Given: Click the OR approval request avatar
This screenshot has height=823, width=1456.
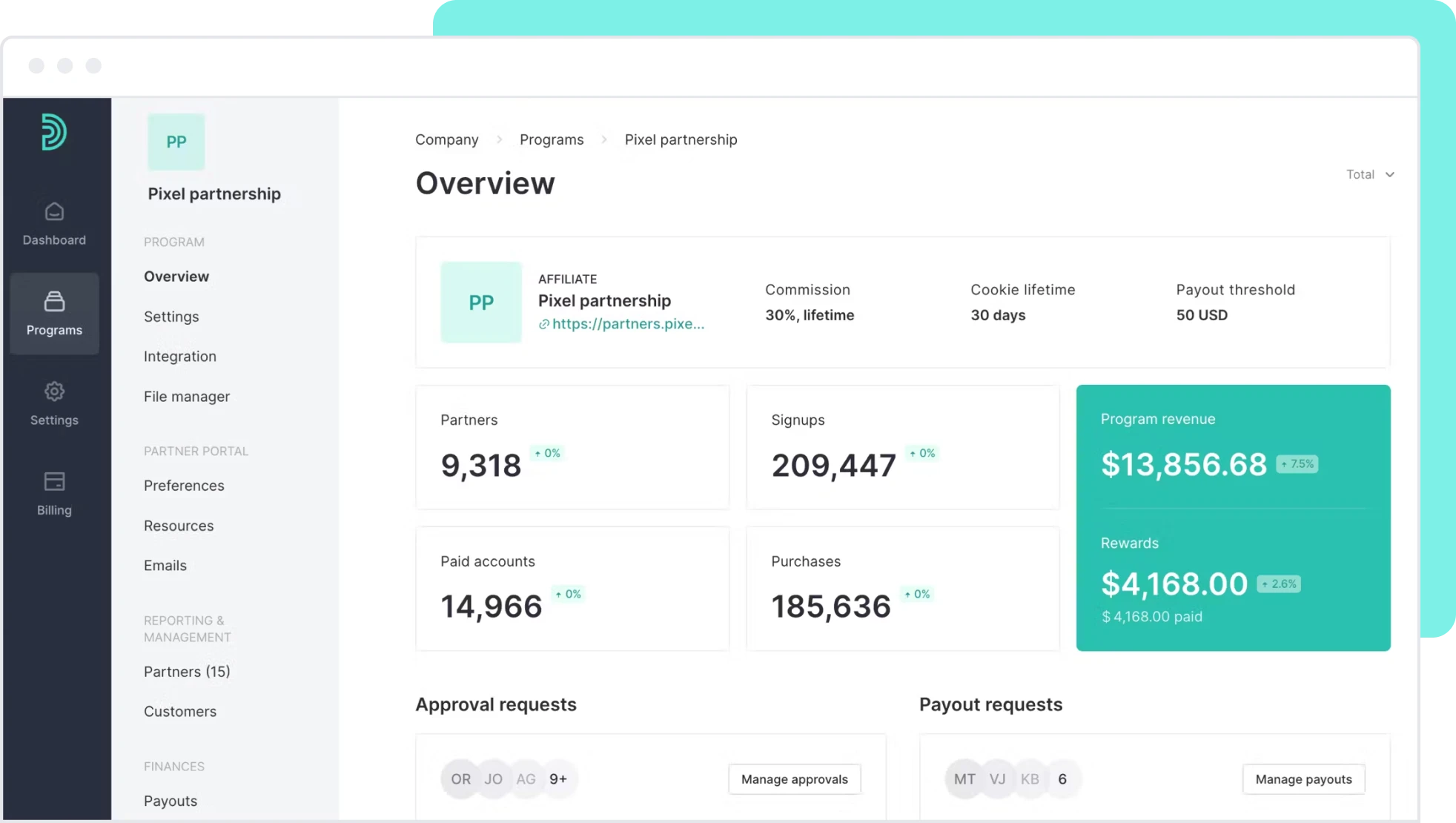Looking at the screenshot, I should tap(460, 779).
